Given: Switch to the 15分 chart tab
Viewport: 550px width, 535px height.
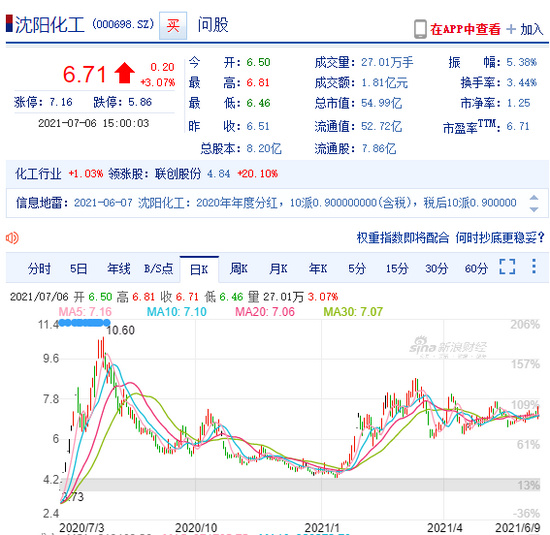Looking at the screenshot, I should click(397, 269).
